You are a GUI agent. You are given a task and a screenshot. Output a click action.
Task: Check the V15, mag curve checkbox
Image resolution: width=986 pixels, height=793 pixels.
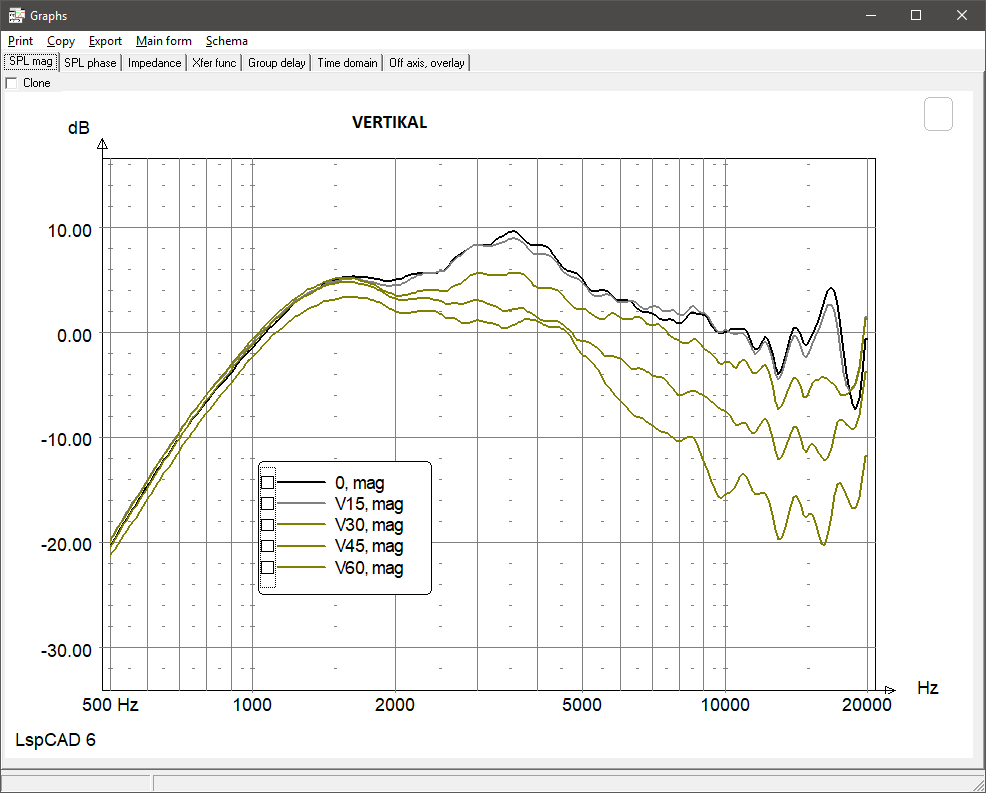[267, 504]
